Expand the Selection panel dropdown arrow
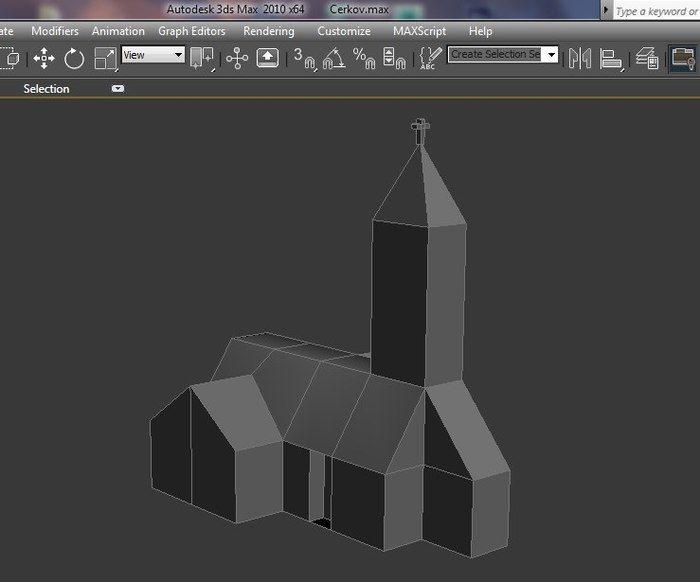The width and height of the screenshot is (700, 582). click(118, 89)
